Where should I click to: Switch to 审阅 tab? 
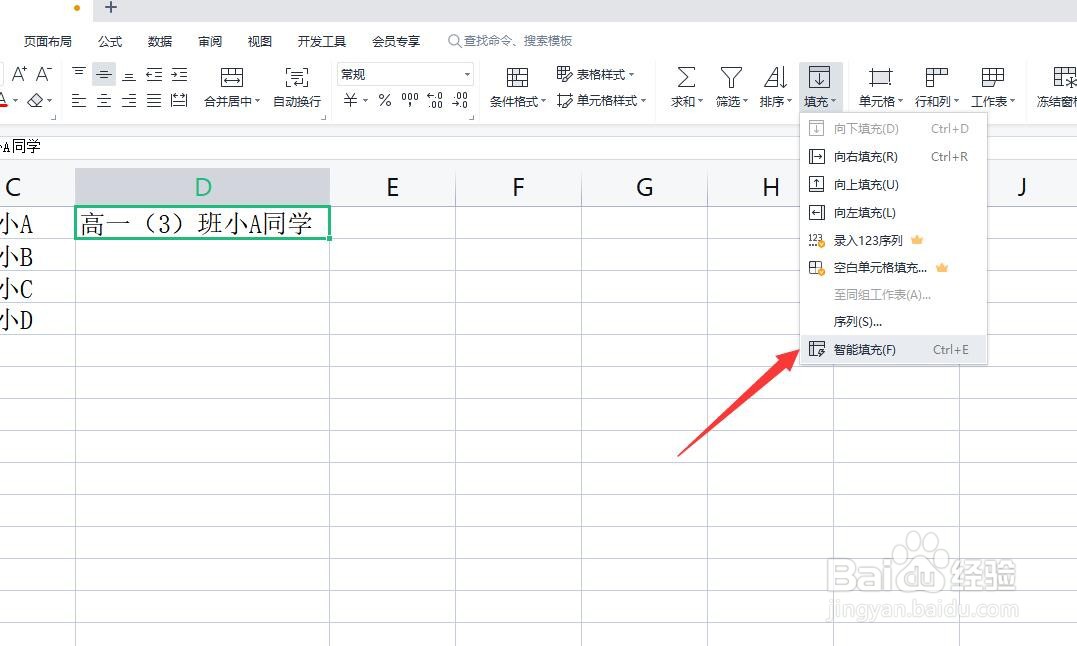point(210,41)
